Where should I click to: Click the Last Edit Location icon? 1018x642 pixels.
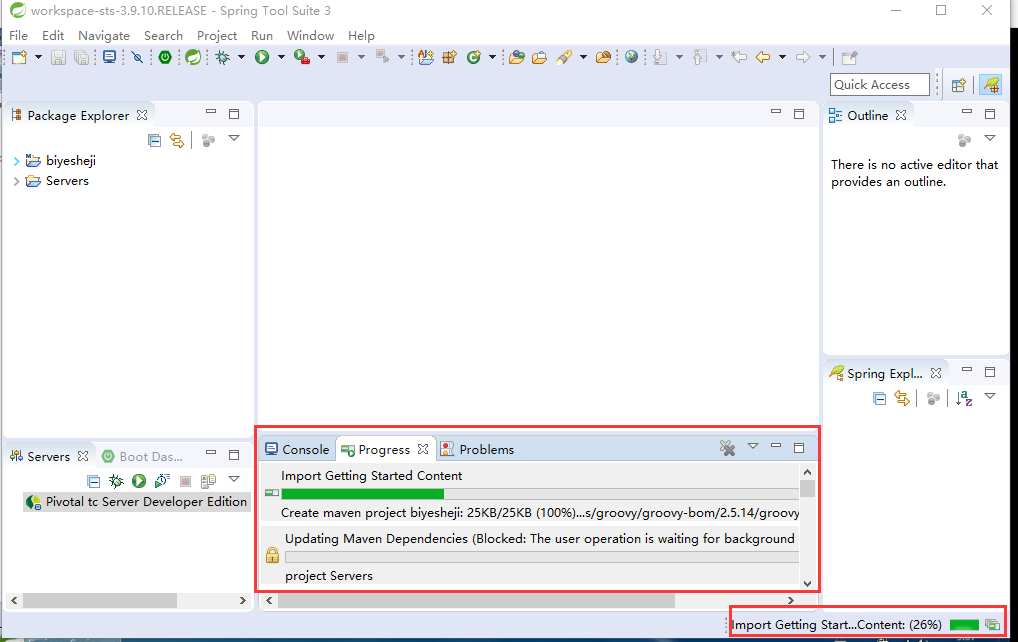tap(739, 57)
